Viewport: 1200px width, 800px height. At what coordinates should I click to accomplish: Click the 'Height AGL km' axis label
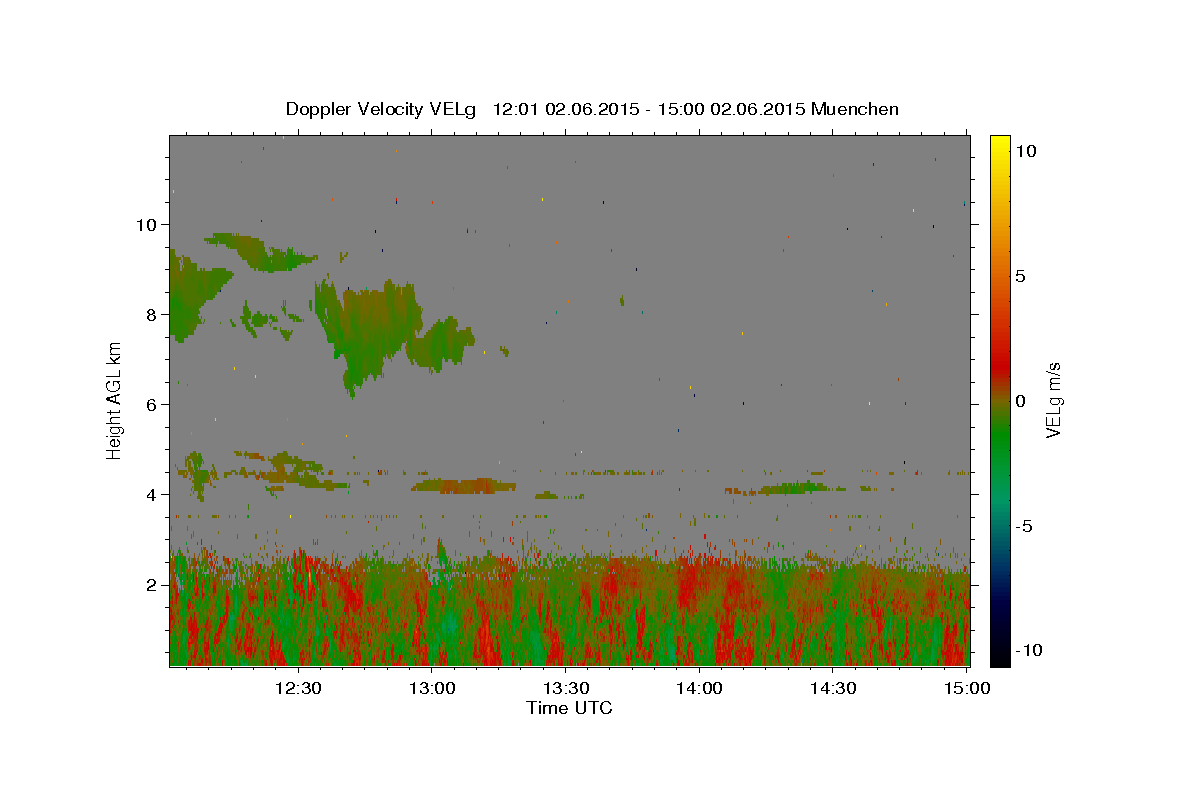point(115,401)
